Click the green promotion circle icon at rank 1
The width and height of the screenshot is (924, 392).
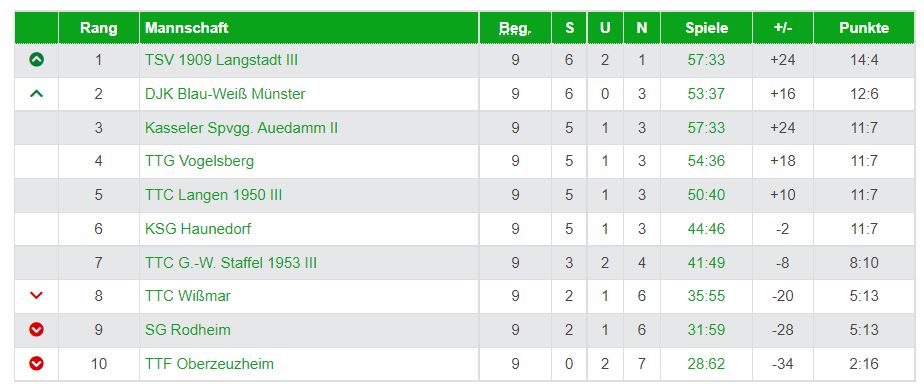point(37,60)
